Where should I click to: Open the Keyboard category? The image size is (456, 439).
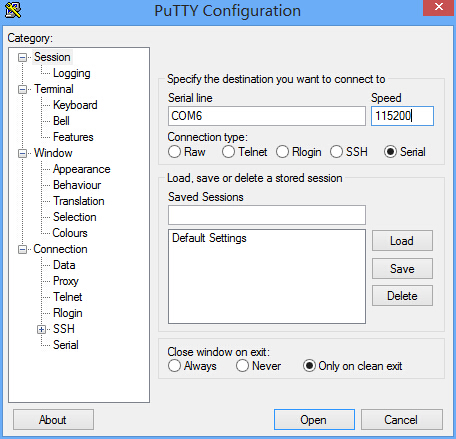75,105
